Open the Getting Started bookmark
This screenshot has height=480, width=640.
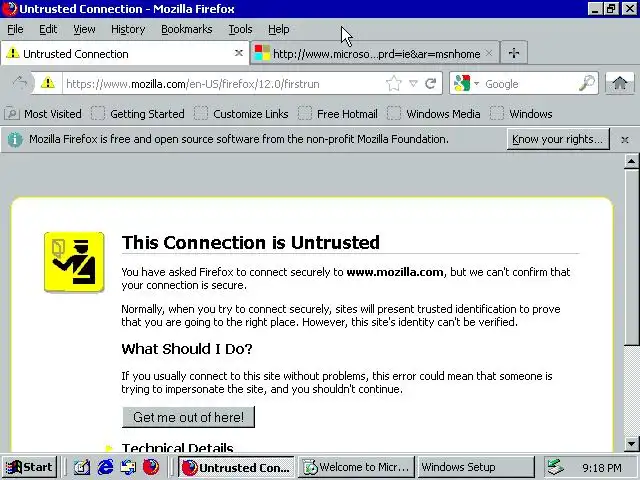(138, 114)
